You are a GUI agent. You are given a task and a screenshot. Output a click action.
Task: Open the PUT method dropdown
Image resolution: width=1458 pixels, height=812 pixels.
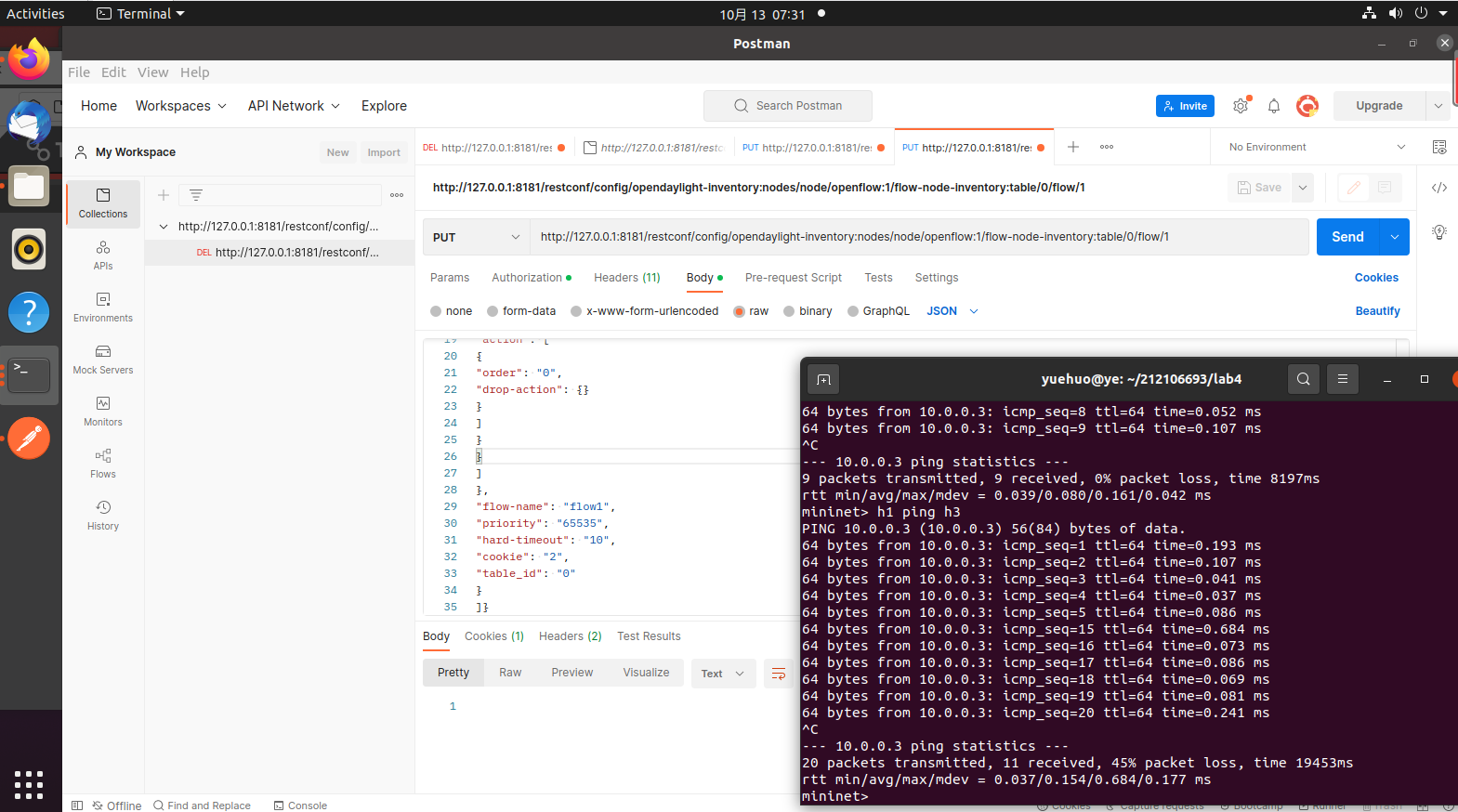point(476,237)
